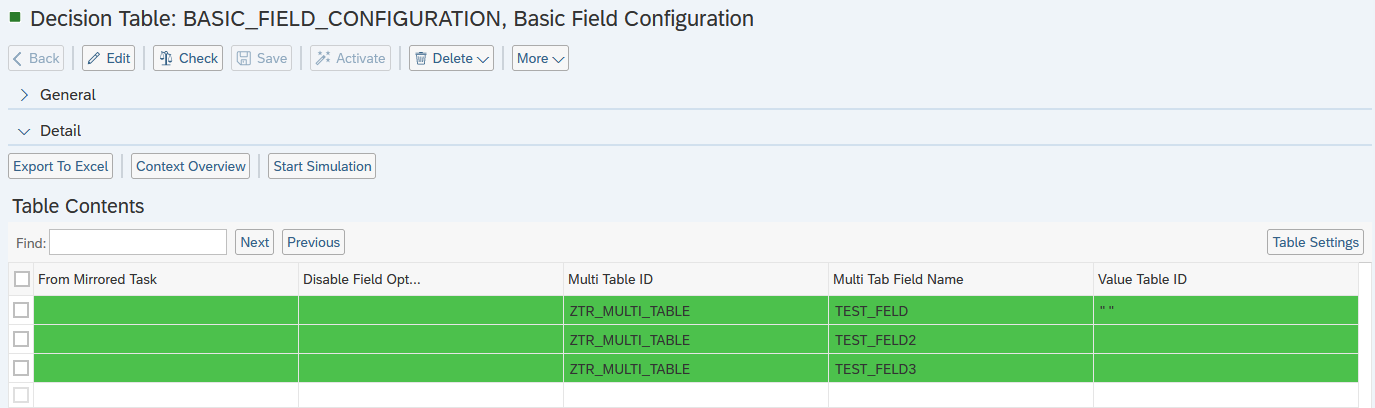This screenshot has width=1375, height=408.
Task: Click the Check scales icon
Action: coord(166,58)
